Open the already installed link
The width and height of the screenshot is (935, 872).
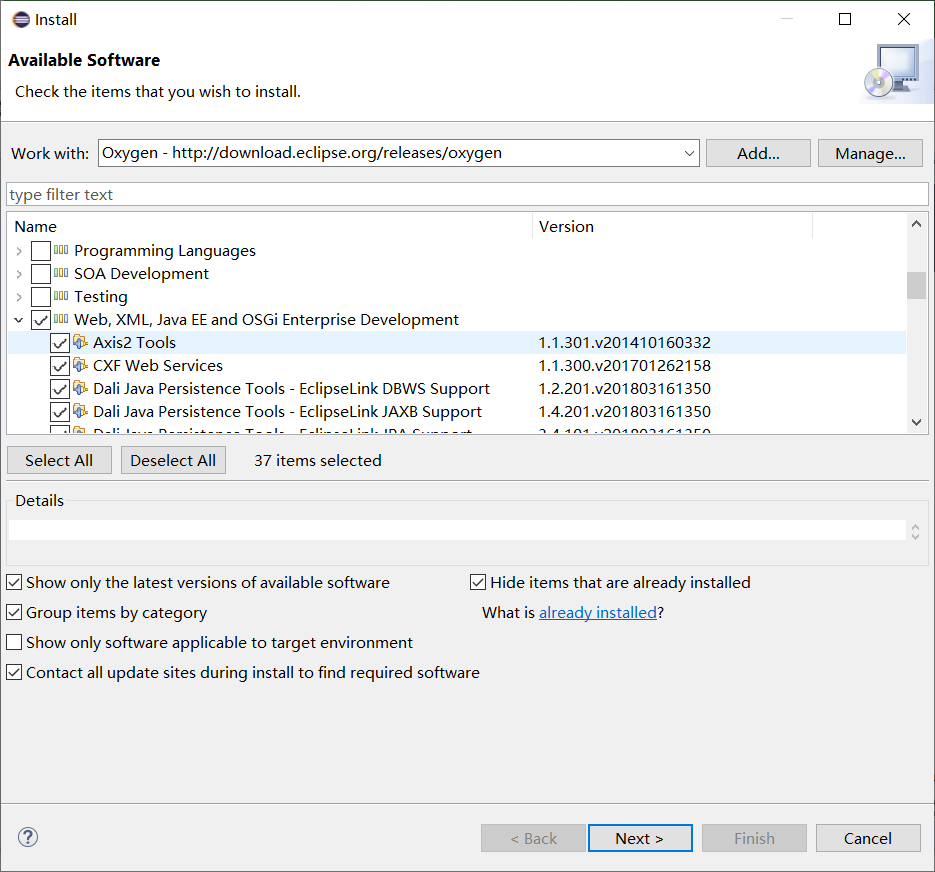coord(598,612)
